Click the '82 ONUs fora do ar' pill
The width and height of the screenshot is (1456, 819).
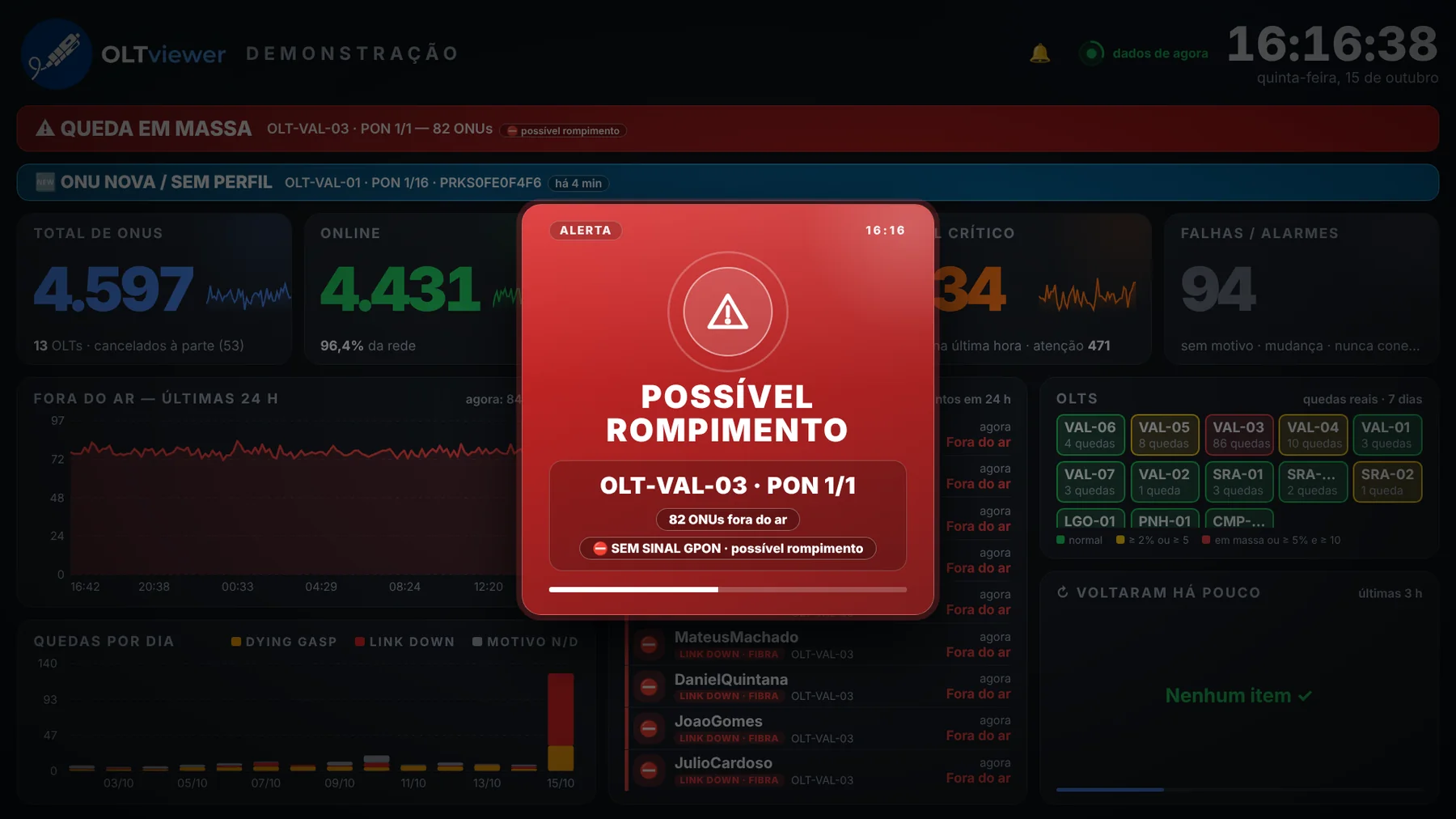pos(728,520)
